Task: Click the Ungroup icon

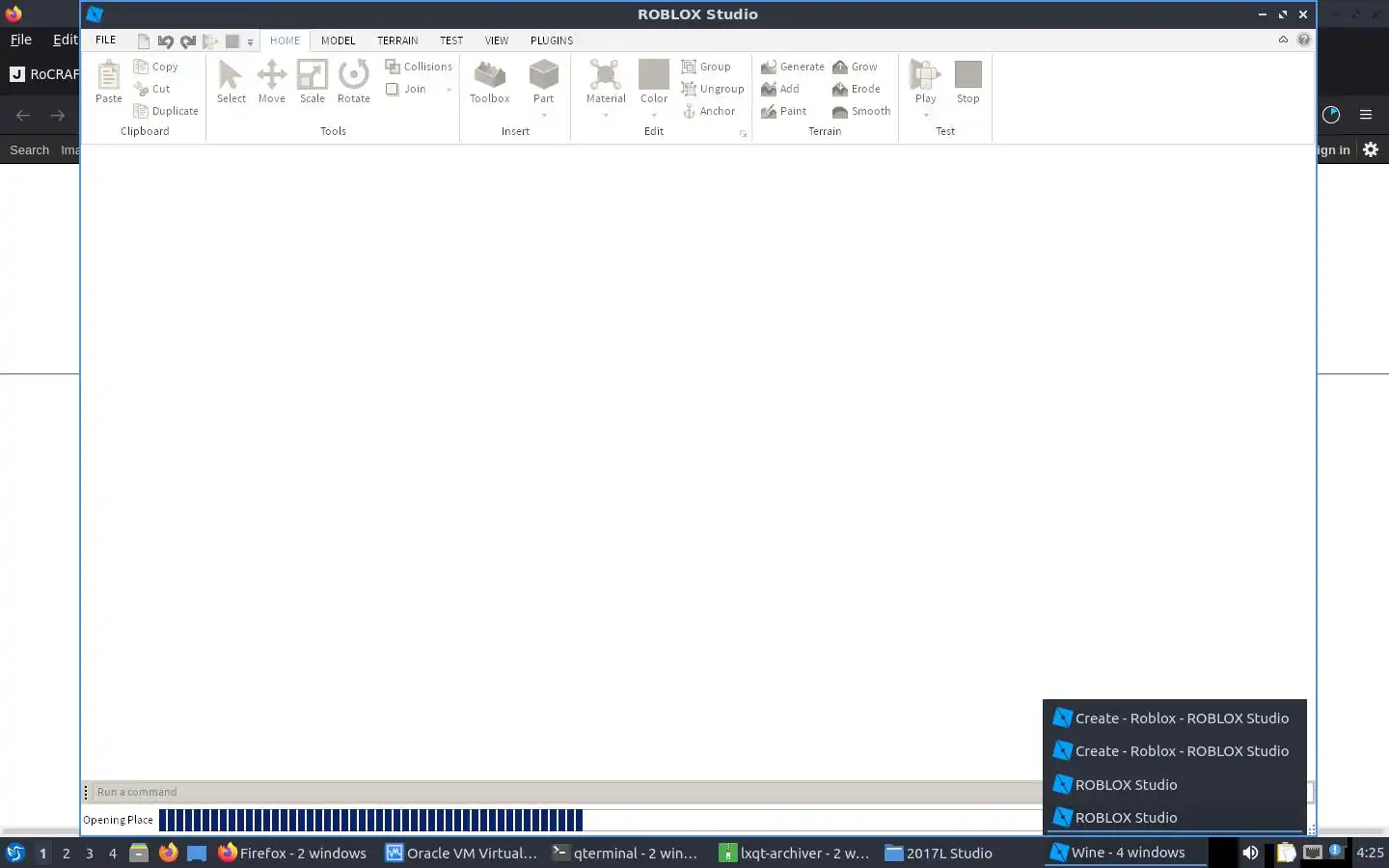Action: pos(689,89)
